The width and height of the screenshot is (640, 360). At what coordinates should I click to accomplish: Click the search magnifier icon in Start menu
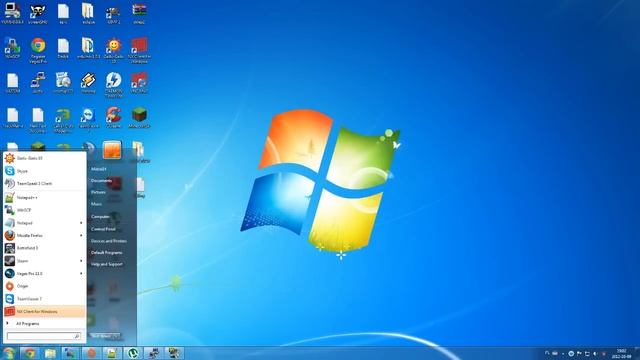tap(77, 336)
